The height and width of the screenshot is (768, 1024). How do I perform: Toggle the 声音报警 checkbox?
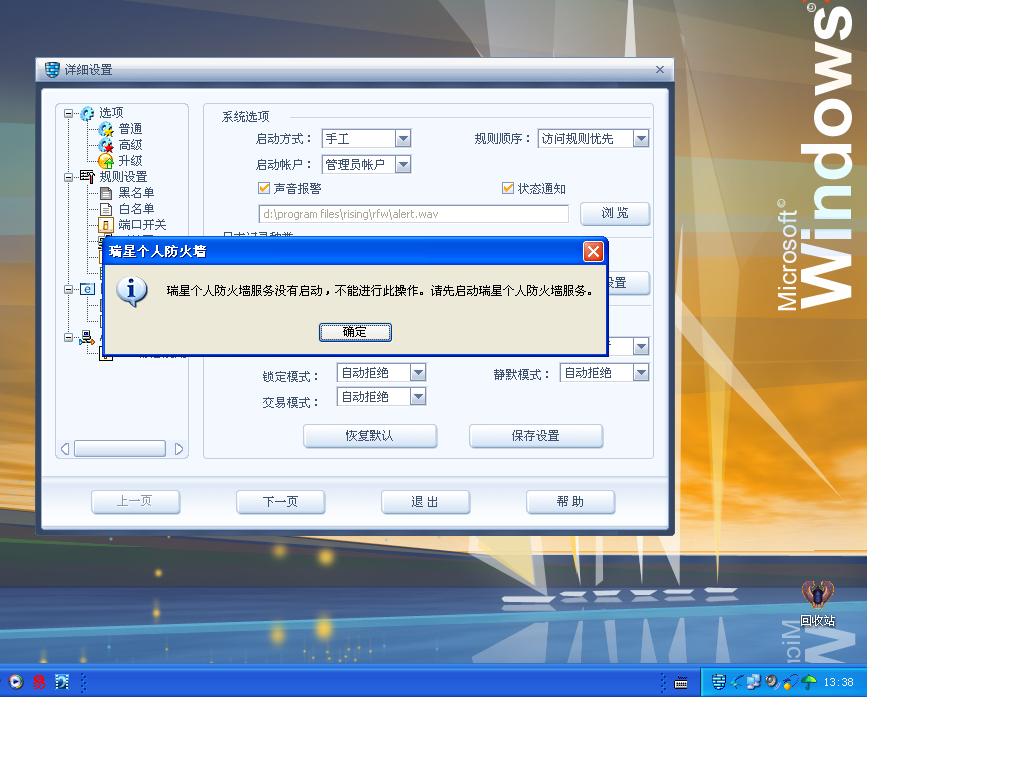264,188
